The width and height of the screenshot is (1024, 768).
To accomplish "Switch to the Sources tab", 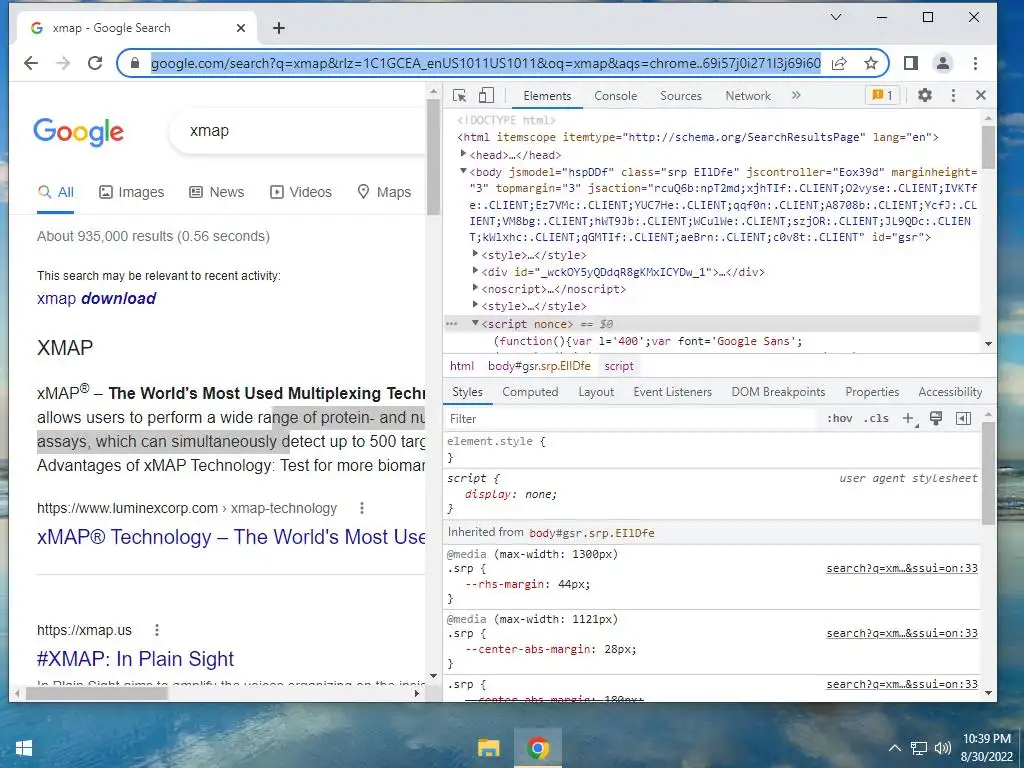I will click(680, 96).
